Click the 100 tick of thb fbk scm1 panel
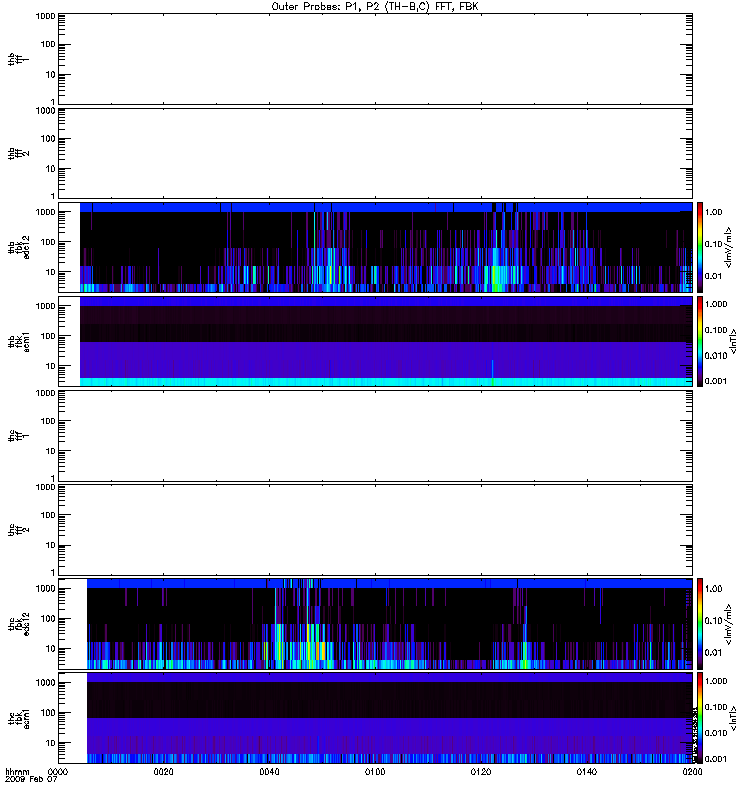 click(47, 336)
